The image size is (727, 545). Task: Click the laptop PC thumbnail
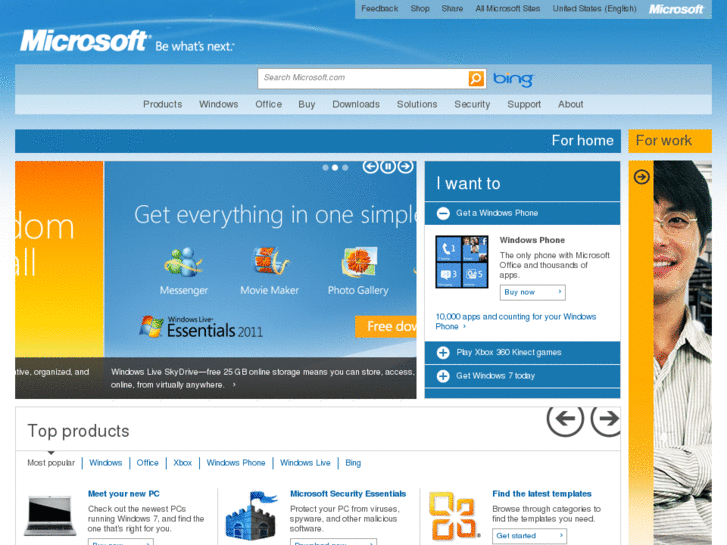tap(50, 515)
